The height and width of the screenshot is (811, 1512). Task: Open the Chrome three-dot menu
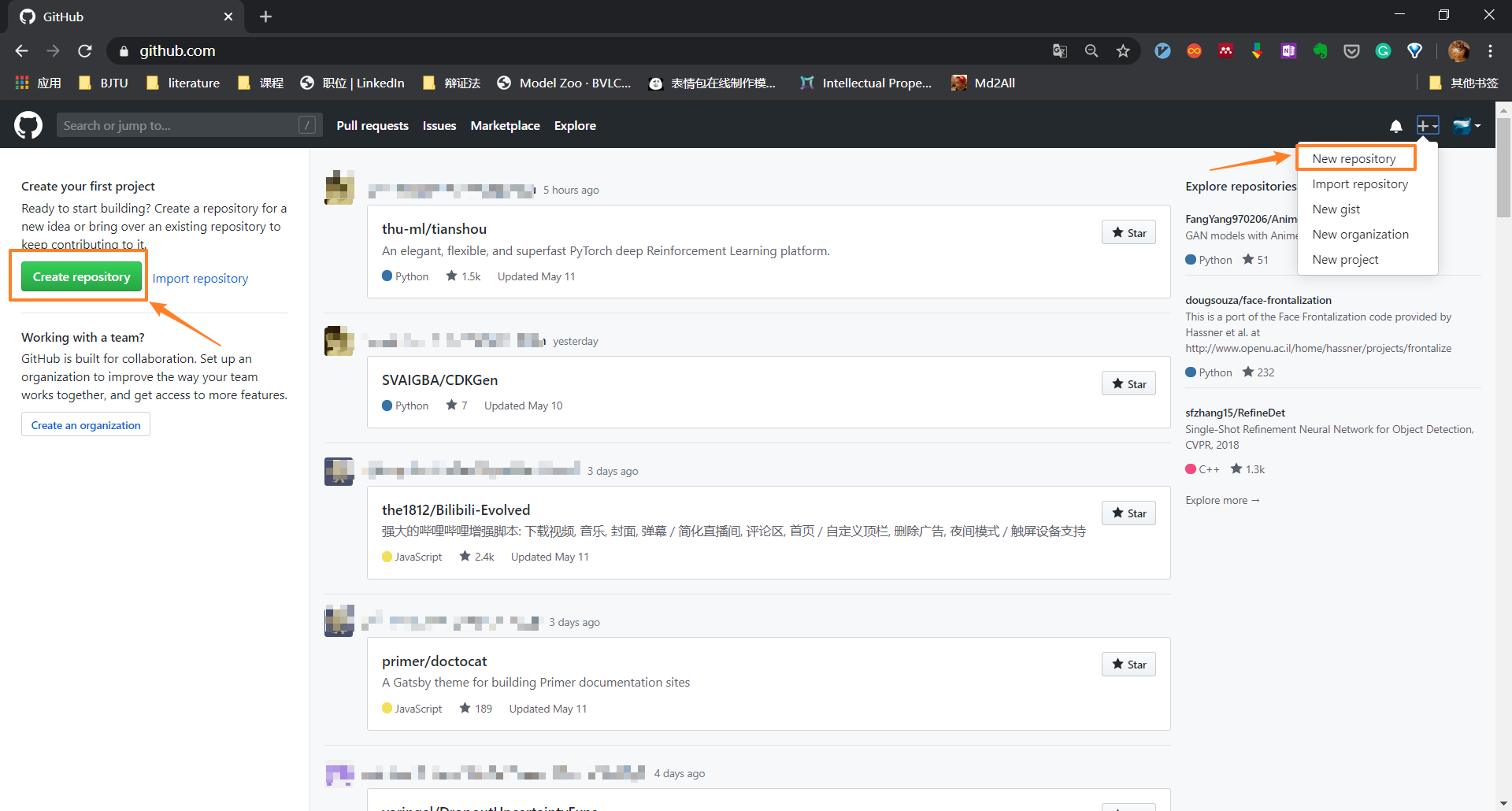pos(1490,51)
